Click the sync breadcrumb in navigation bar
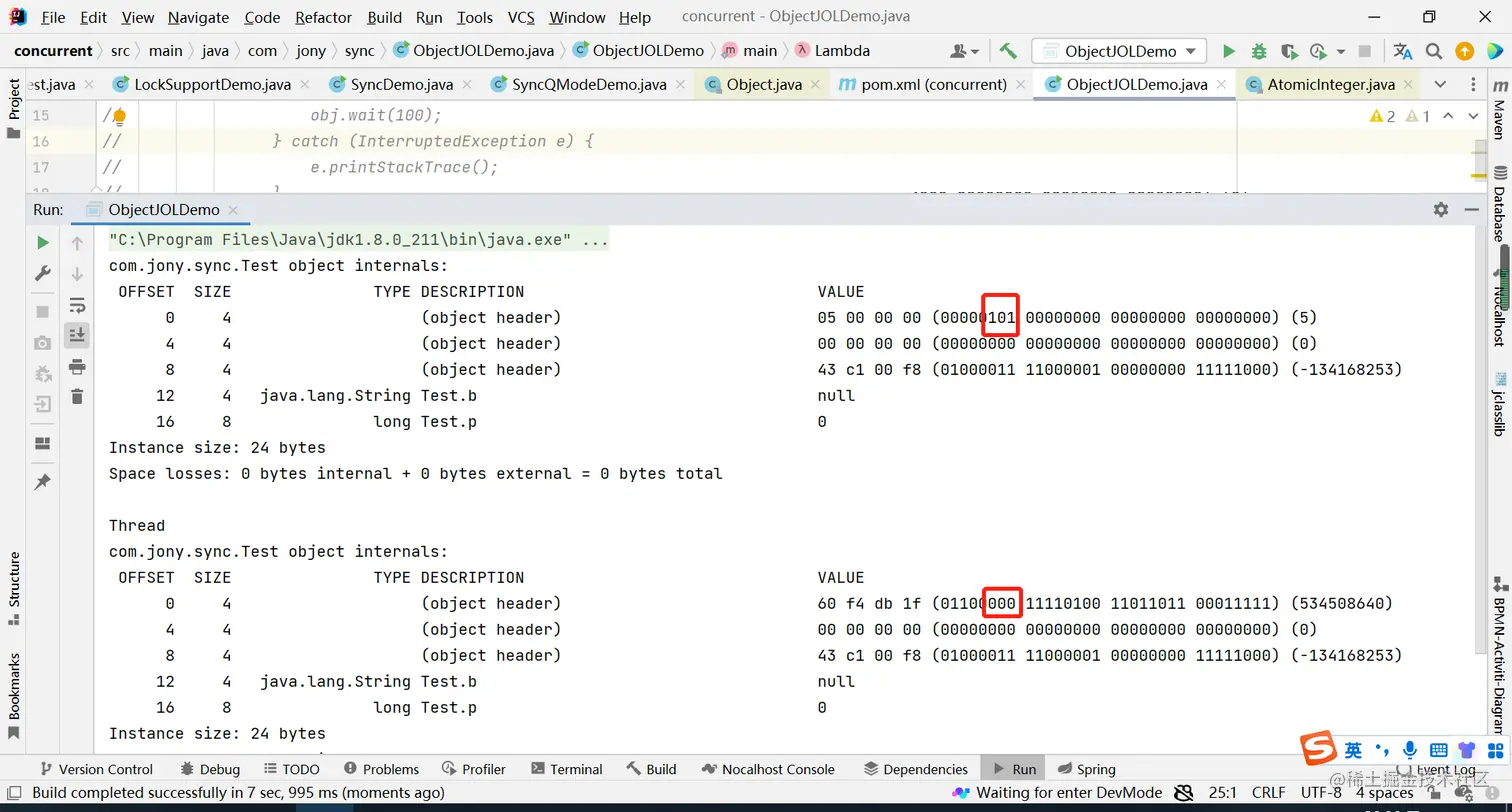1512x812 pixels. pyautogui.click(x=359, y=51)
